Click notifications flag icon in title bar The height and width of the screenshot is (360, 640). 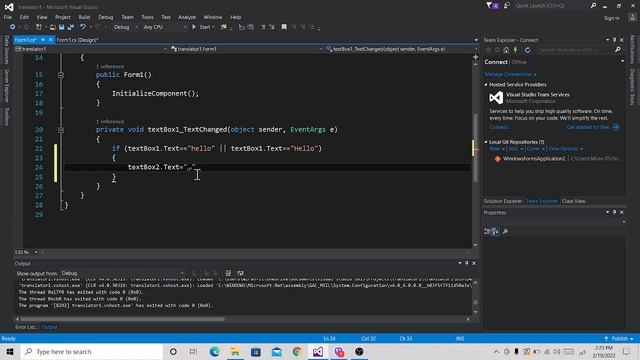492,6
